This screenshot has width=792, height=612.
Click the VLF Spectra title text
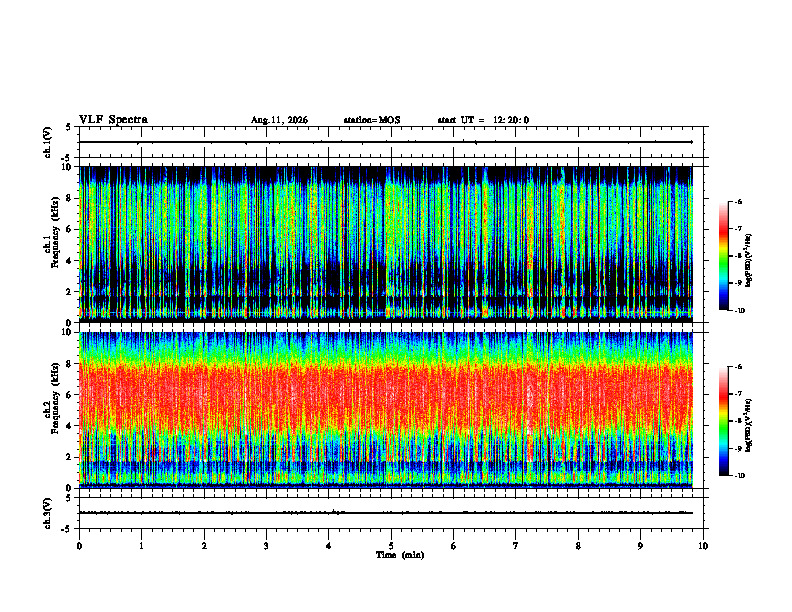coord(113,120)
